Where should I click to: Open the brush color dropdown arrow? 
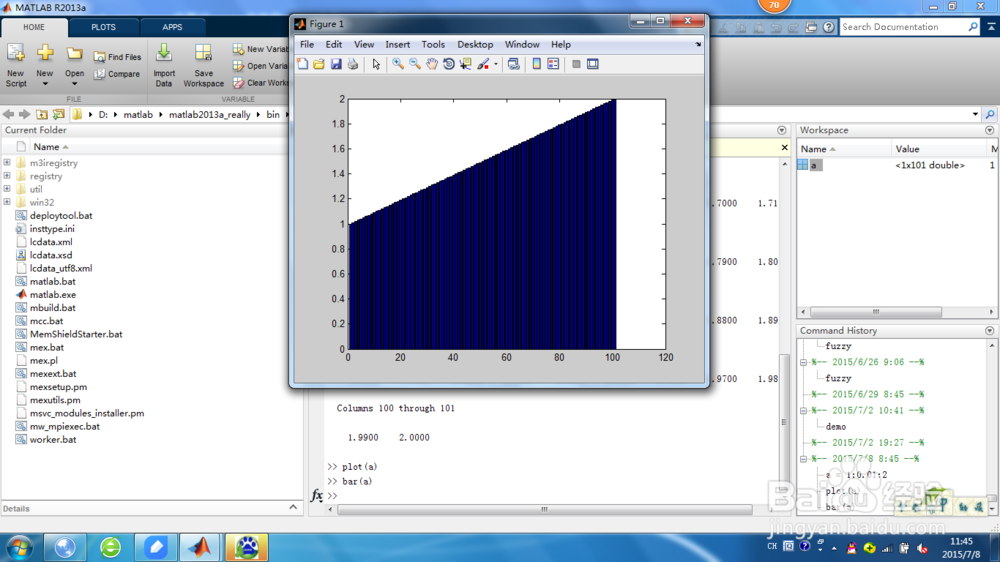[496, 64]
